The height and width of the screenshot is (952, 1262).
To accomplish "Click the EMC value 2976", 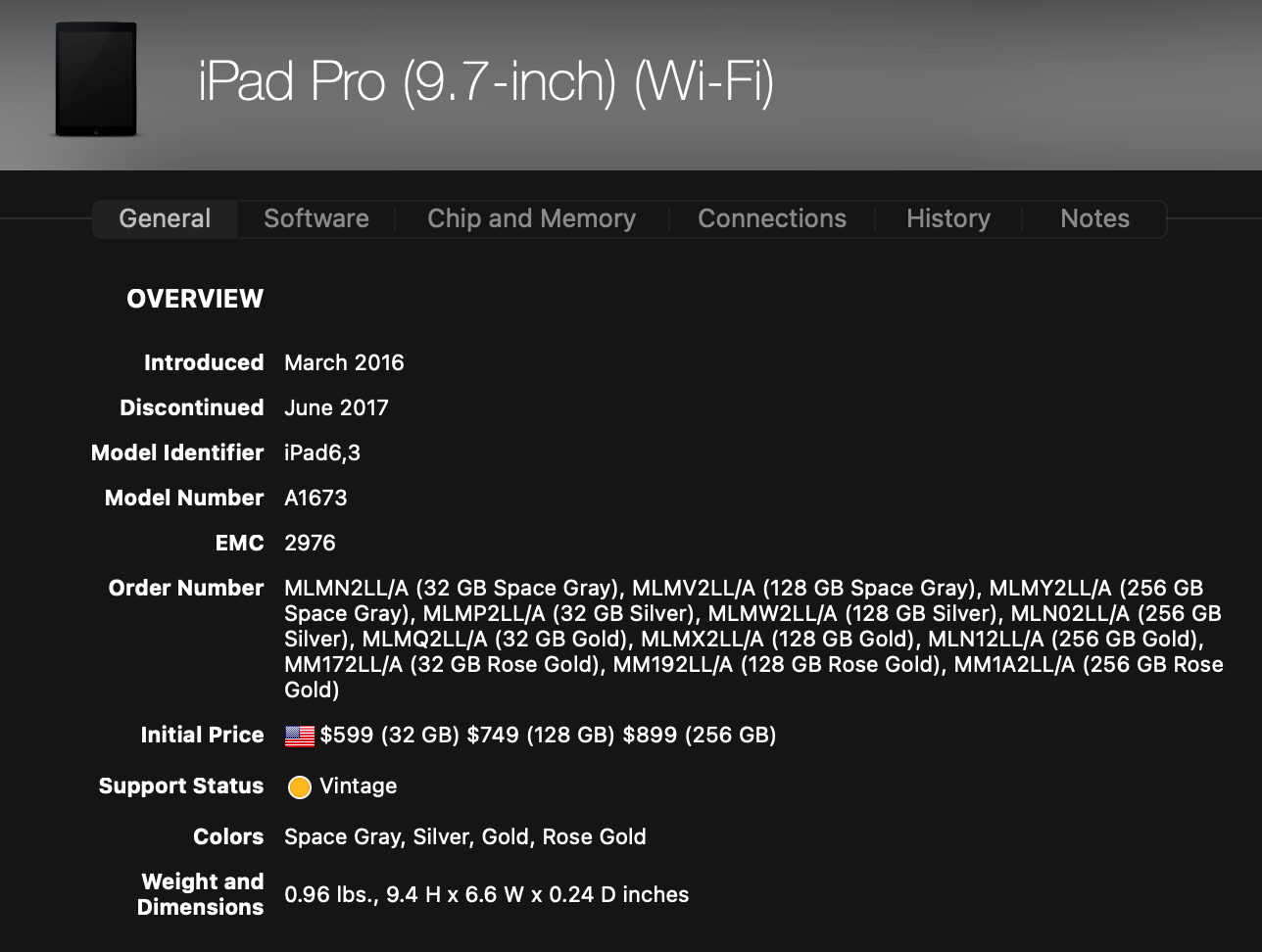I will [x=310, y=543].
